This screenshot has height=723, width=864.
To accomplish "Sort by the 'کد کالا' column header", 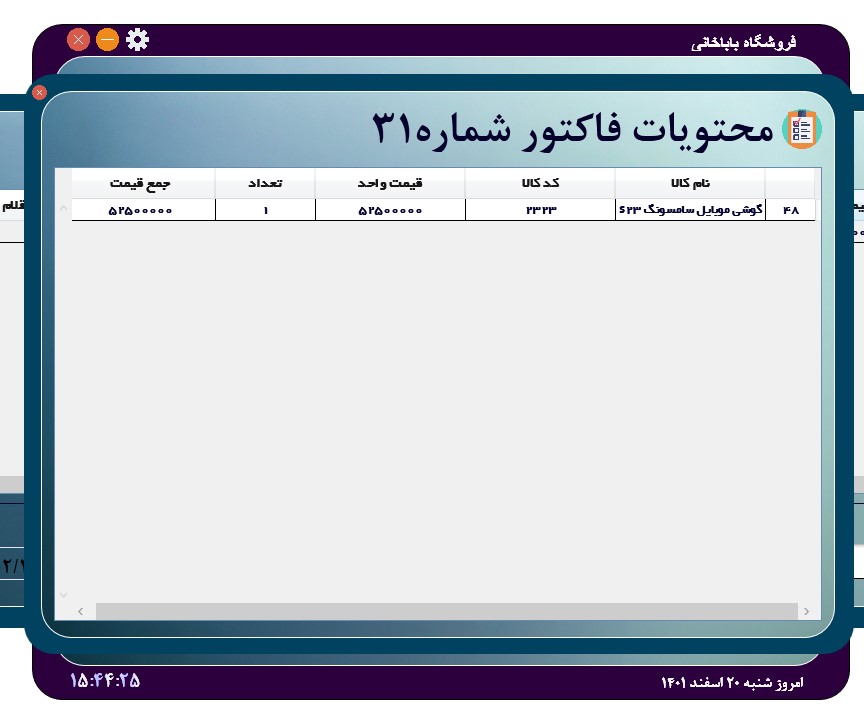I will coord(540,183).
